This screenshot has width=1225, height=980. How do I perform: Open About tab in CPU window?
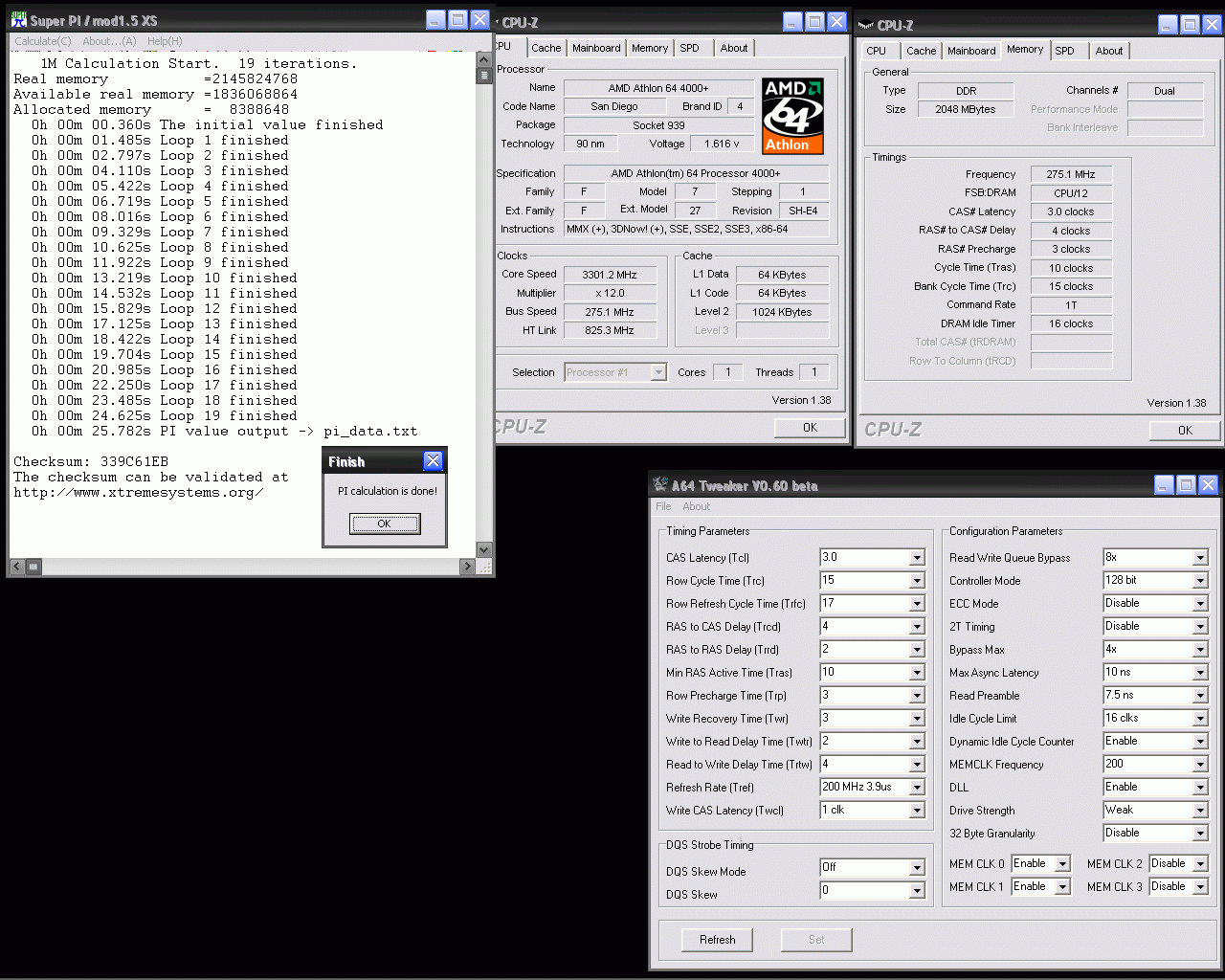(734, 48)
